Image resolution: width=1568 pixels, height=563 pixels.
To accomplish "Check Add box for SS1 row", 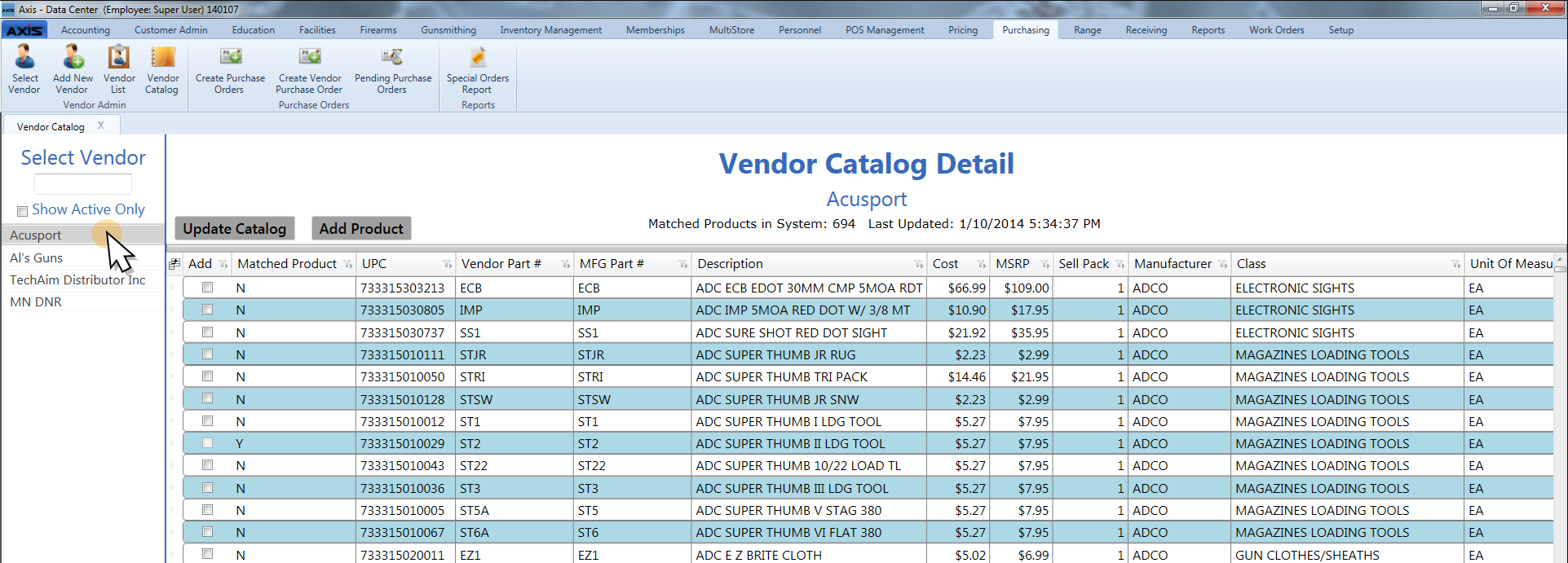I will tap(207, 332).
